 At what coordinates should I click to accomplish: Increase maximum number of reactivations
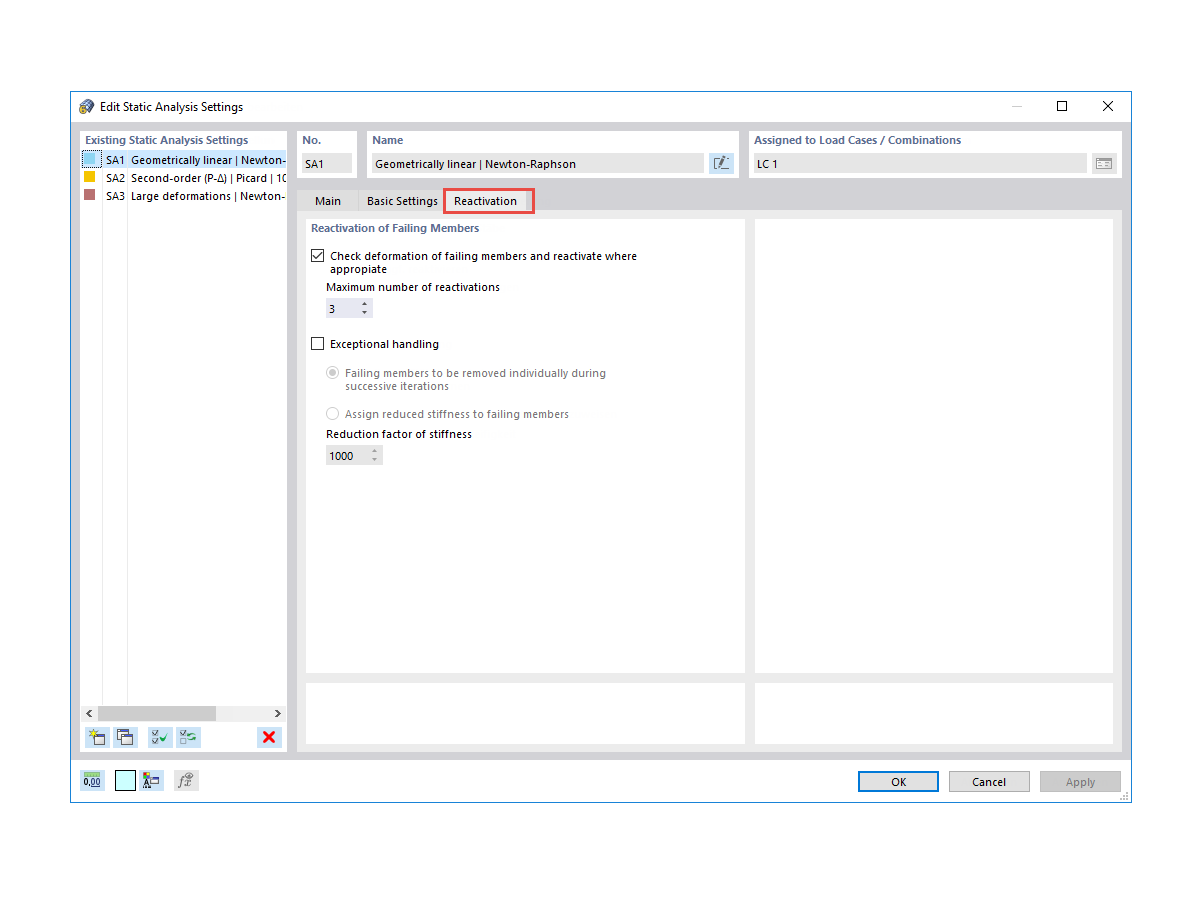click(365, 304)
